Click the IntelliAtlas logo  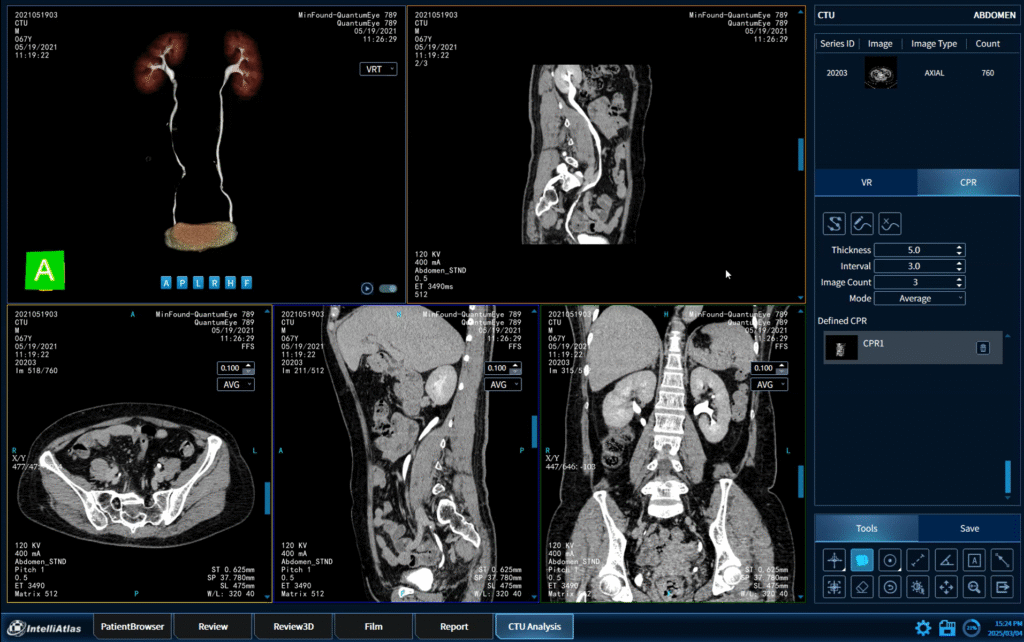[44, 628]
